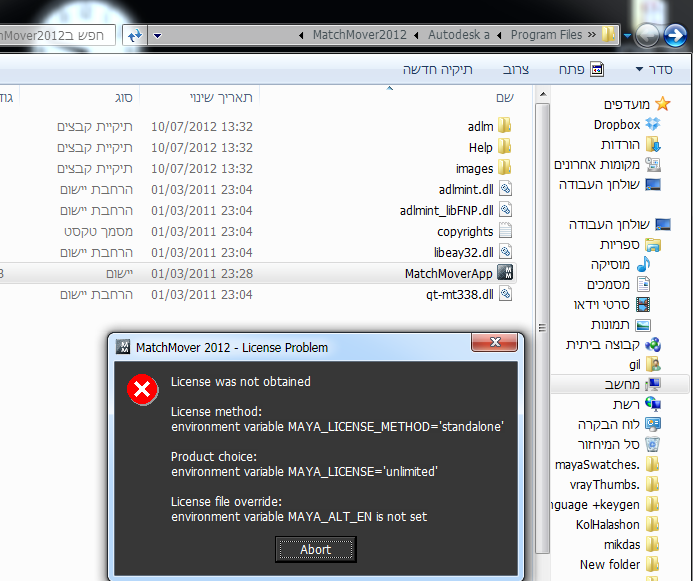Viewport: 693px width, 581px height.
Task: Expand the Organize (סדר) menu dropdown
Action: point(639,69)
